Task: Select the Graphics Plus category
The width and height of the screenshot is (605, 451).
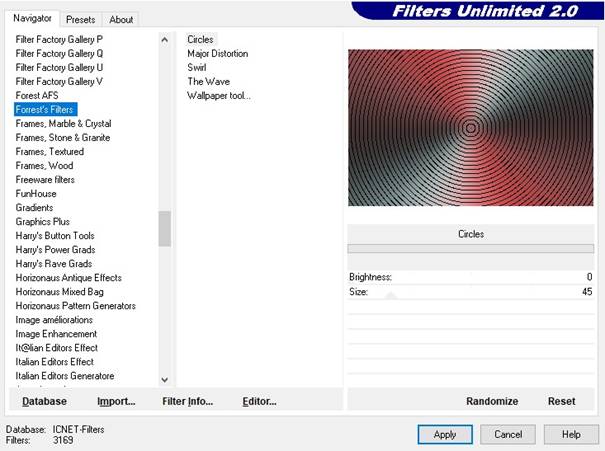Action: pyautogui.click(x=42, y=222)
